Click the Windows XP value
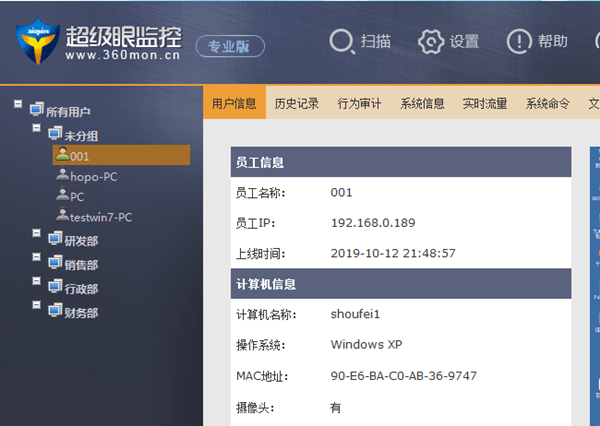 pyautogui.click(x=366, y=344)
